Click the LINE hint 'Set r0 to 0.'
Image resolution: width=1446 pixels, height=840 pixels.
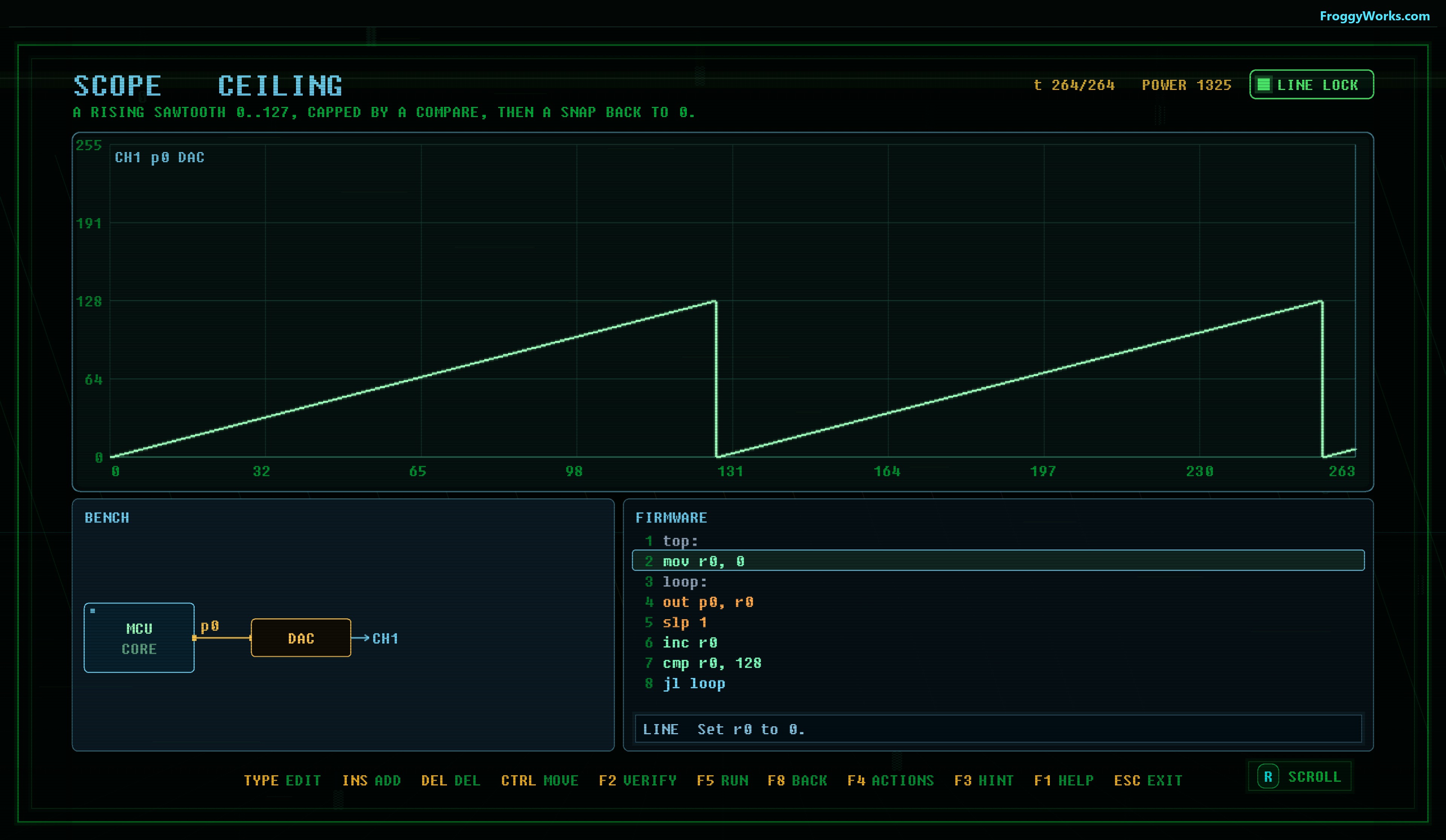[x=998, y=729]
